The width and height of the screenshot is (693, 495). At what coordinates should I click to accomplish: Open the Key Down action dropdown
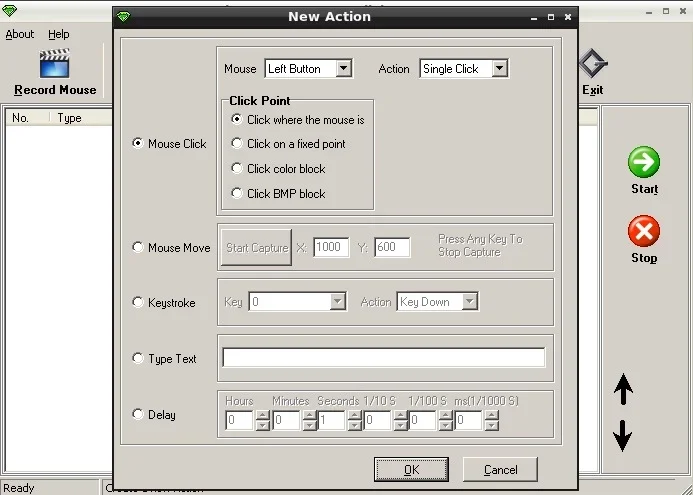point(469,301)
